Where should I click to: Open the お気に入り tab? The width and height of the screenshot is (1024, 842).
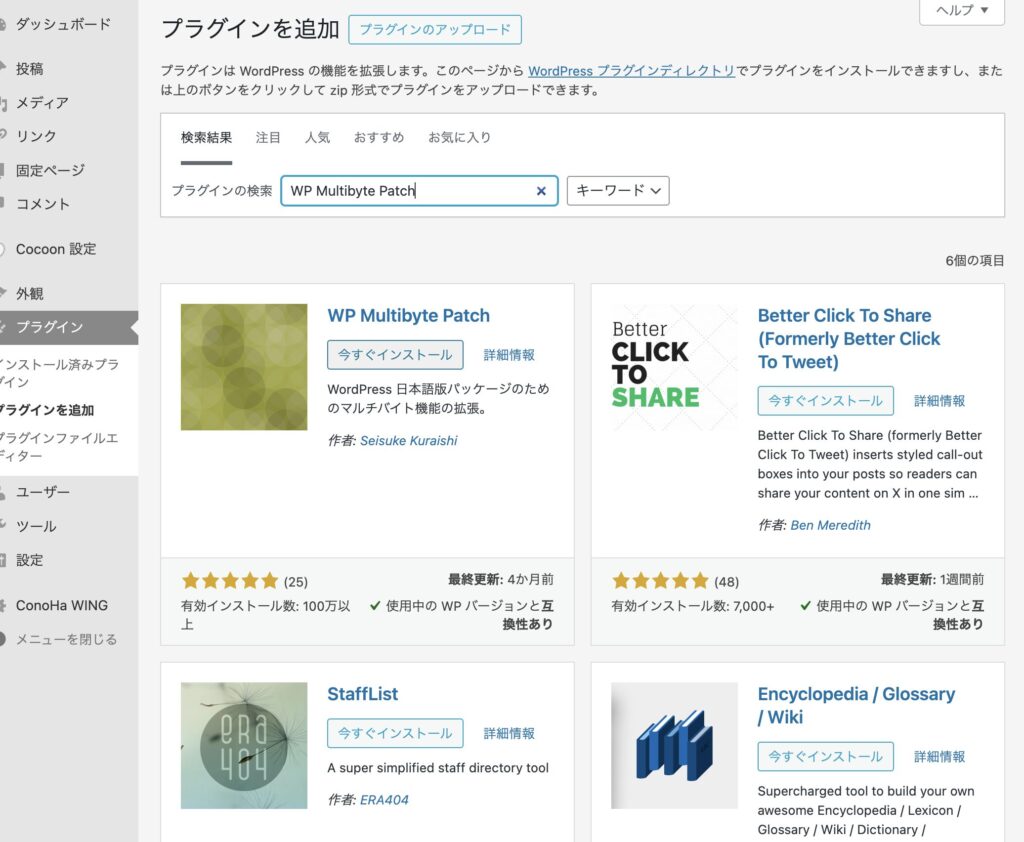(x=459, y=137)
